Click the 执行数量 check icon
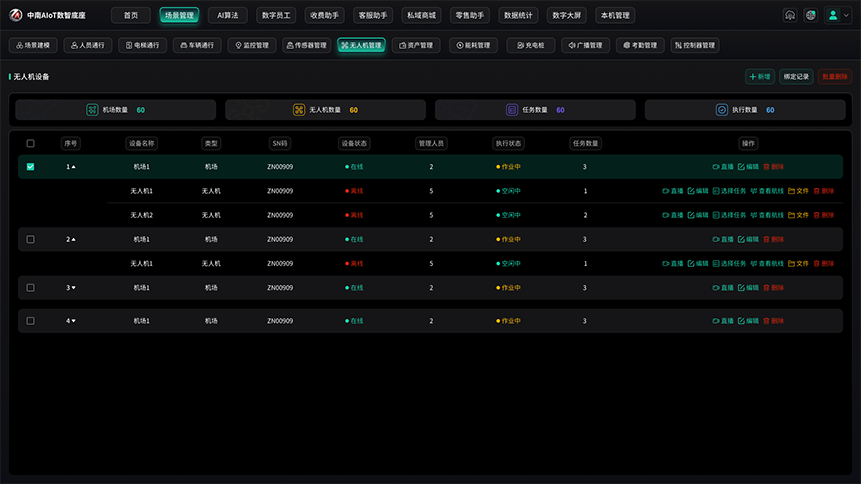Viewport: 861px width, 484px height. click(x=722, y=110)
